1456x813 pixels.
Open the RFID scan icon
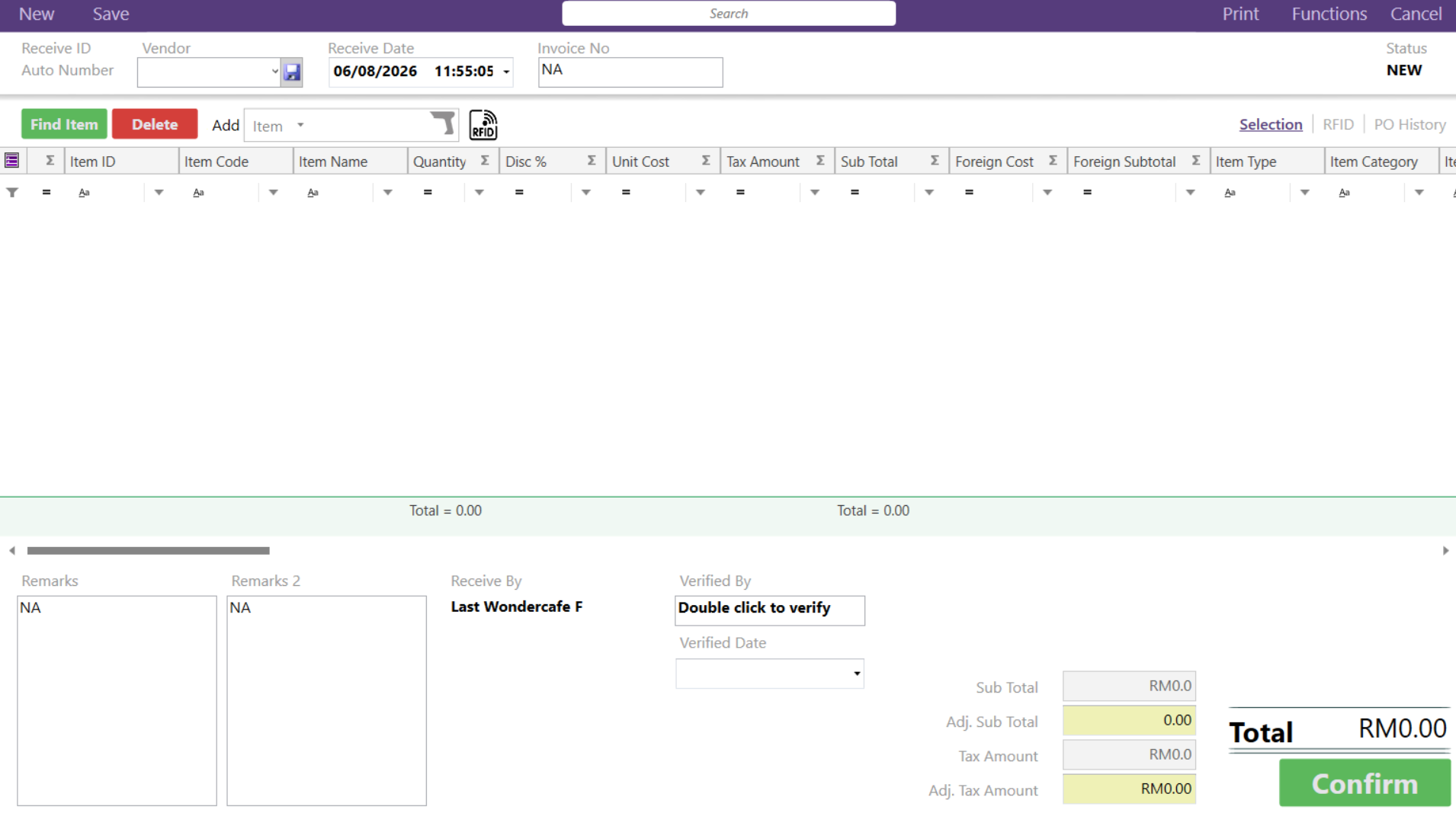[483, 125]
